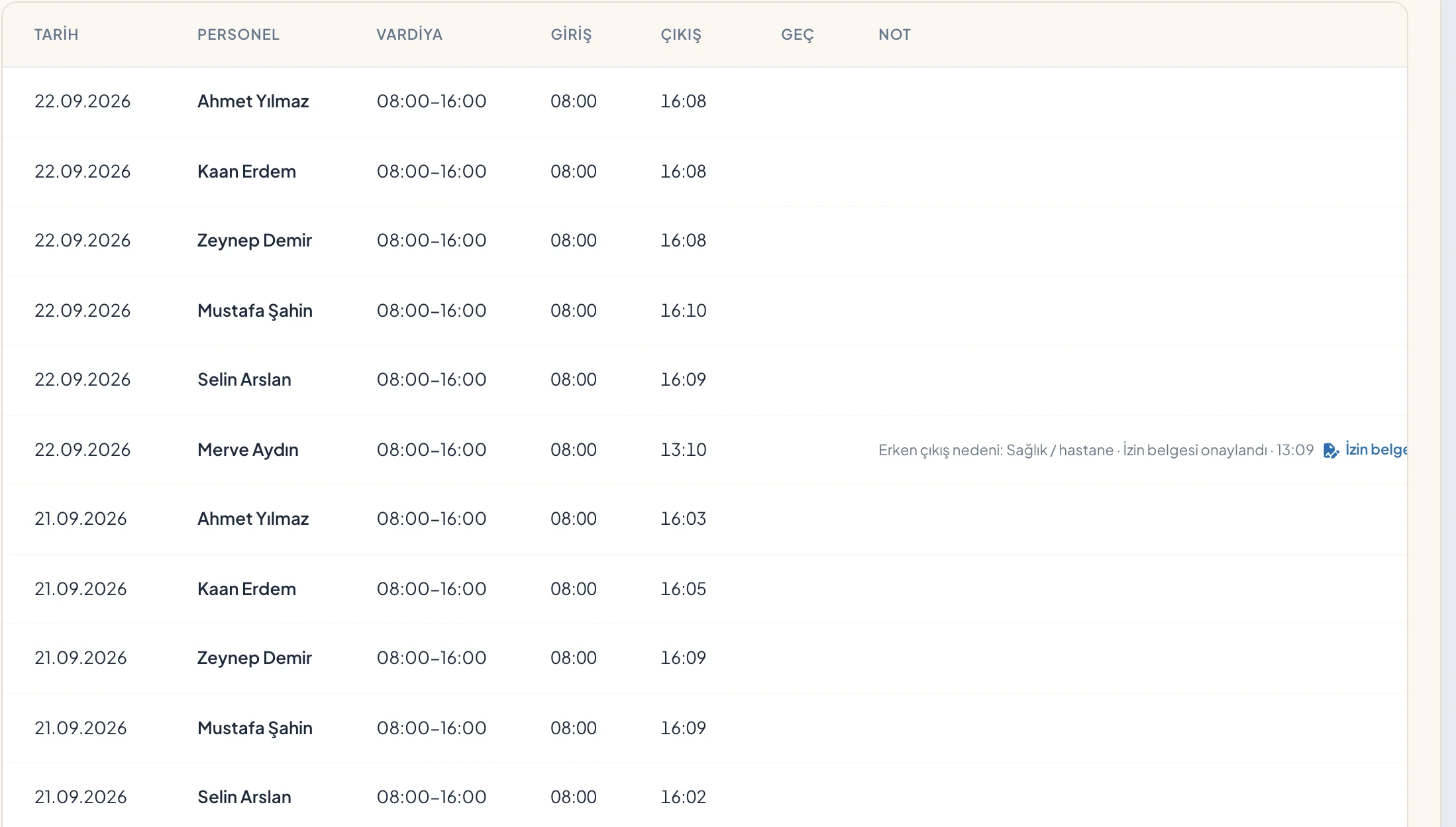Viewport: 1456px width, 827px height.
Task: Select Selin Arslan on 21.09.2026
Action: click(x=244, y=797)
